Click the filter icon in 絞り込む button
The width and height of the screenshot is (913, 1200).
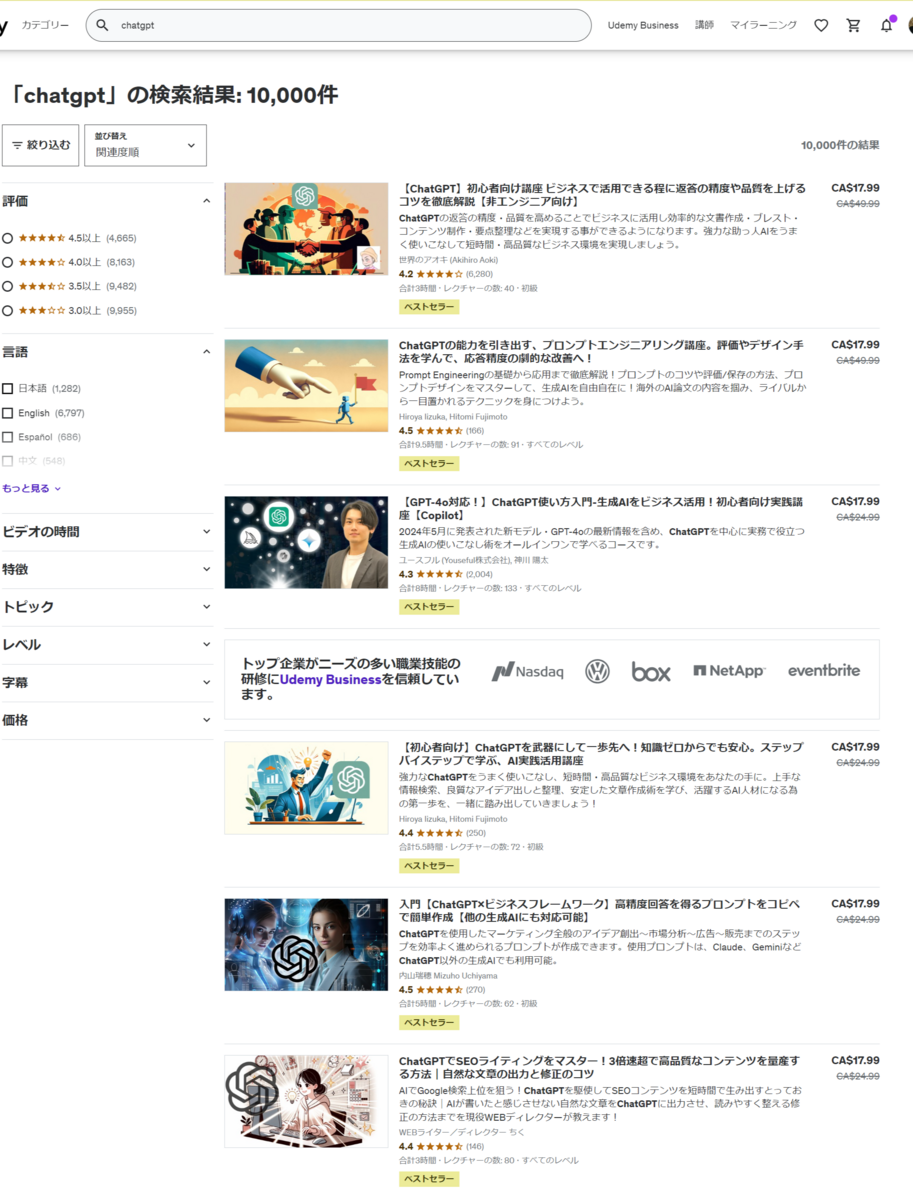pos(17,145)
